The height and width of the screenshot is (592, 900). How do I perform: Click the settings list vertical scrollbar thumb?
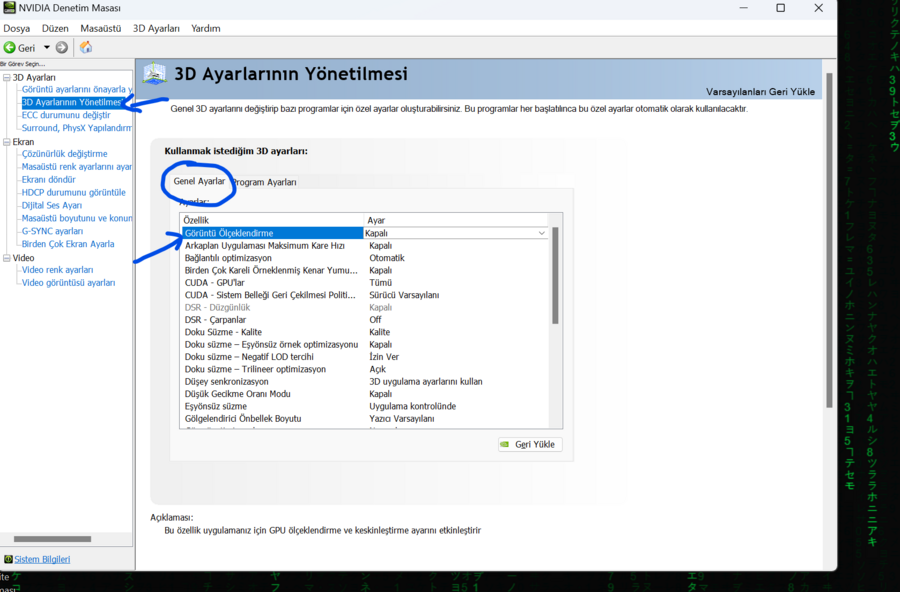click(555, 276)
